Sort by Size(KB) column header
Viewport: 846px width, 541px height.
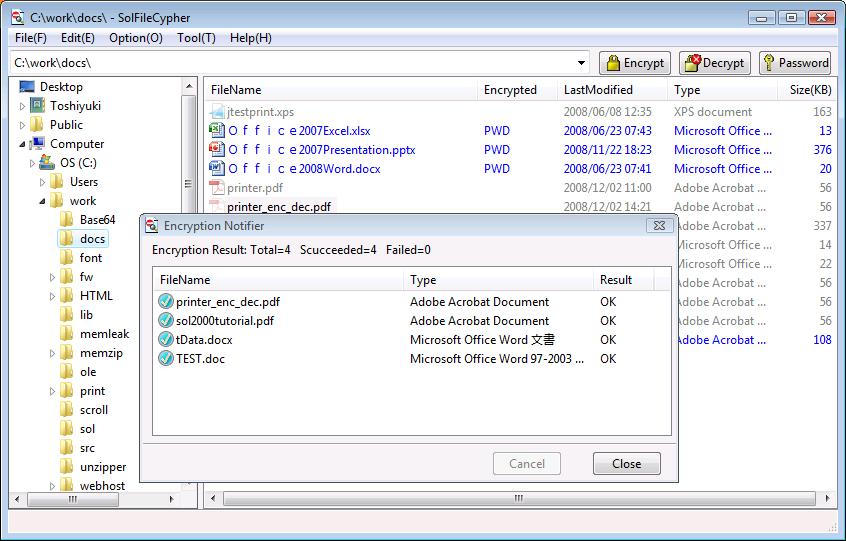click(x=807, y=90)
